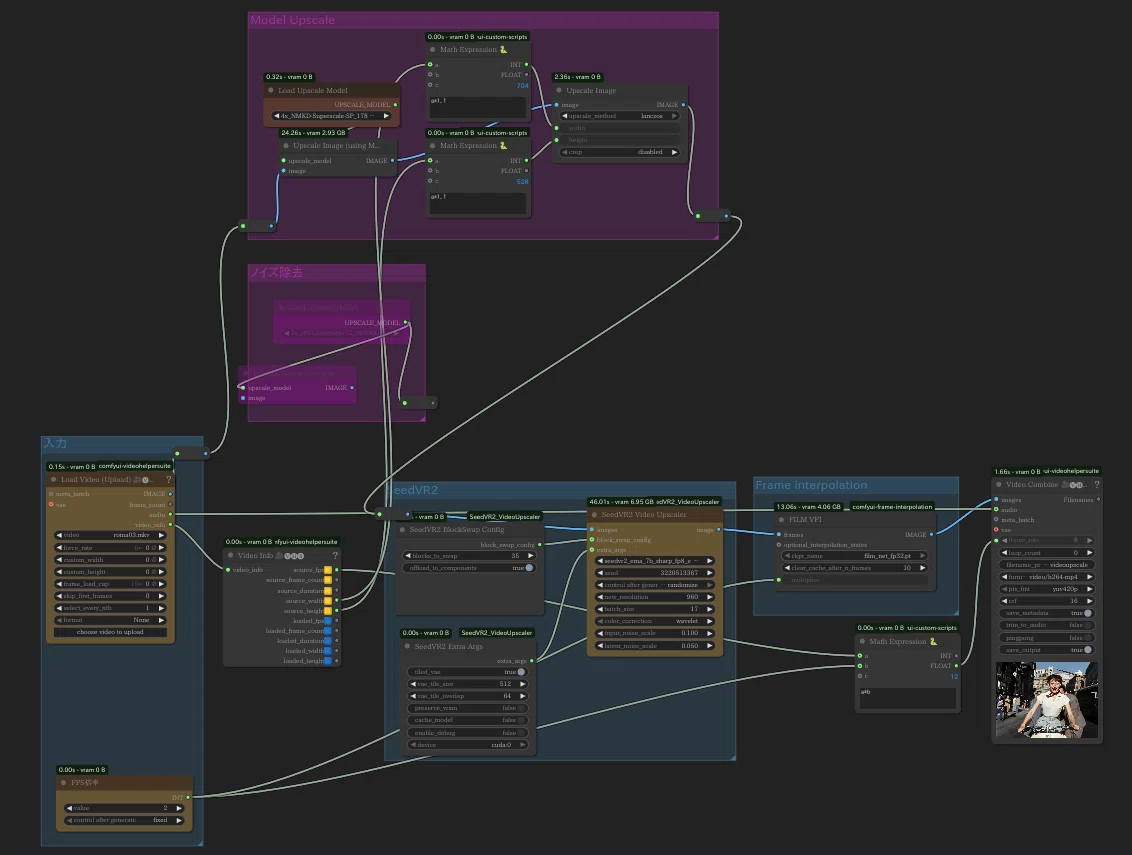The width and height of the screenshot is (1132, 855).
Task: Open the color_correction dropdown set to wavelet
Action: [x=655, y=621]
